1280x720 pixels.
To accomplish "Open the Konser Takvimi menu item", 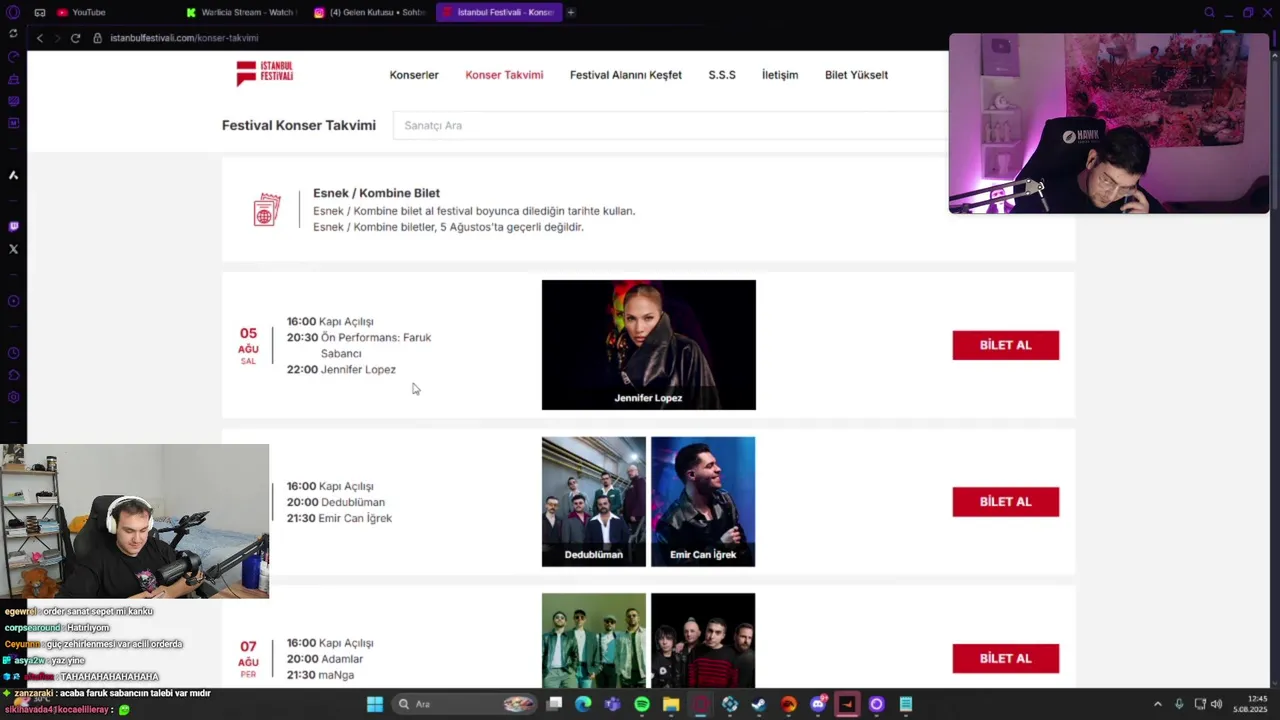I will [x=504, y=75].
